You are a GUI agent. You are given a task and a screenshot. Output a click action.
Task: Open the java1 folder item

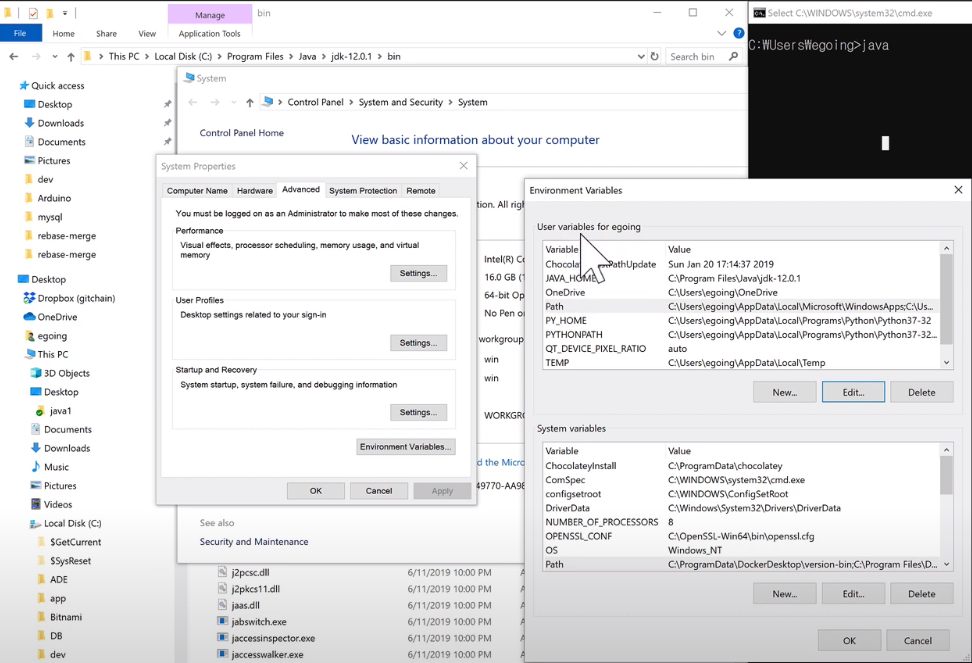pos(60,411)
